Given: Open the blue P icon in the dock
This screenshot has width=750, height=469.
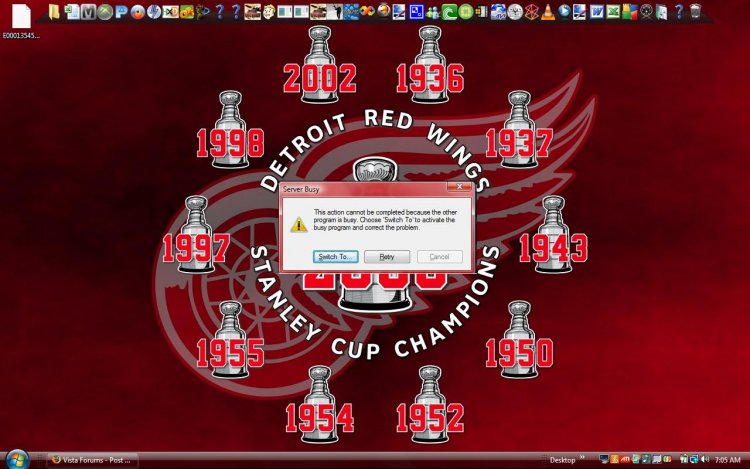Looking at the screenshot, I should (121, 12).
